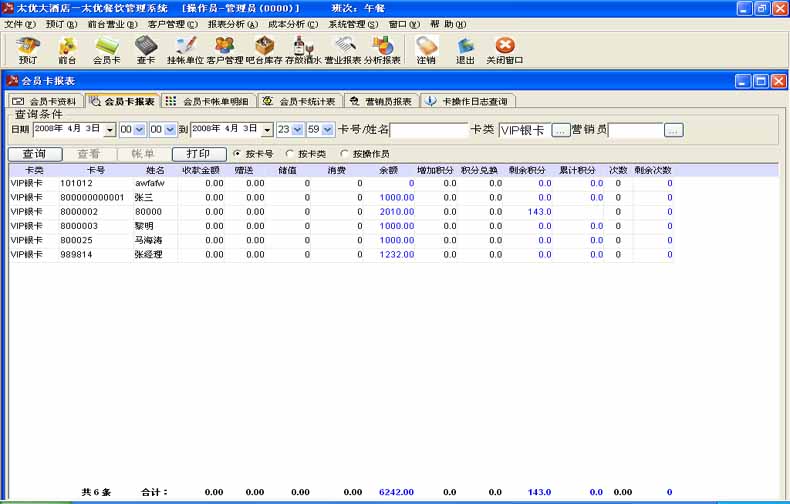Click the 查询 query button
This screenshot has width=790, height=504.
tap(34, 154)
